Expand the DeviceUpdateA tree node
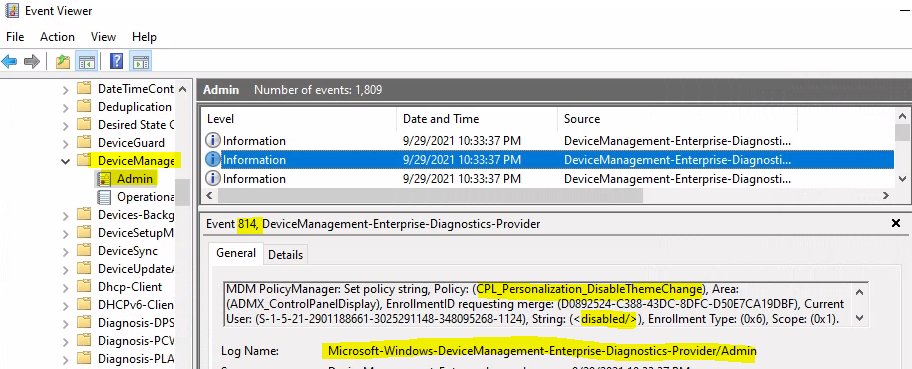 pos(66,269)
